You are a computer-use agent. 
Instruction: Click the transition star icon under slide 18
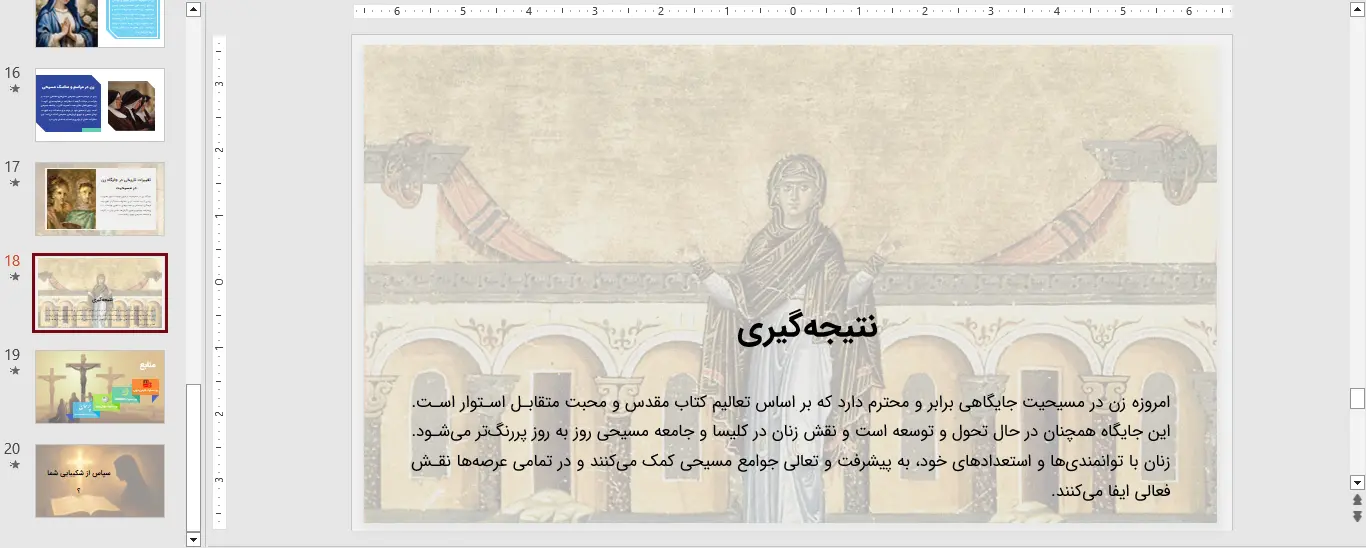click(14, 277)
